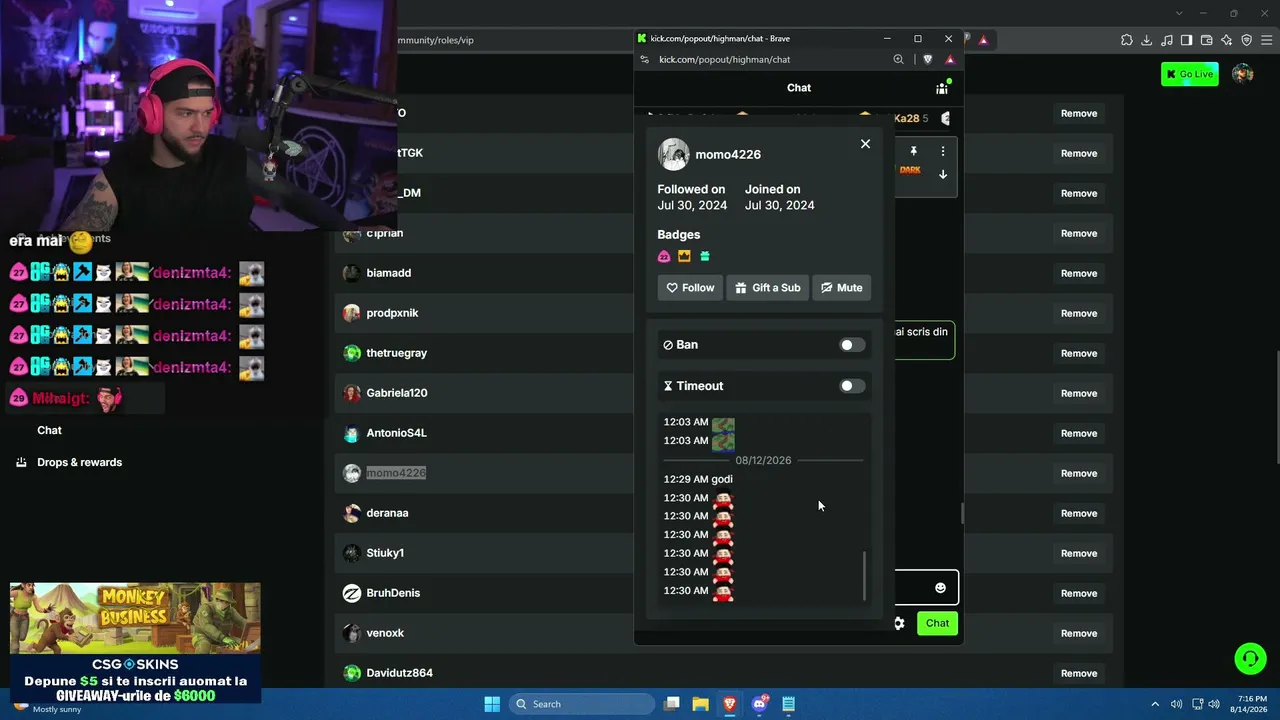Open Brave extensions puzzle icon
Viewport: 1280px width, 720px height.
[1127, 40]
